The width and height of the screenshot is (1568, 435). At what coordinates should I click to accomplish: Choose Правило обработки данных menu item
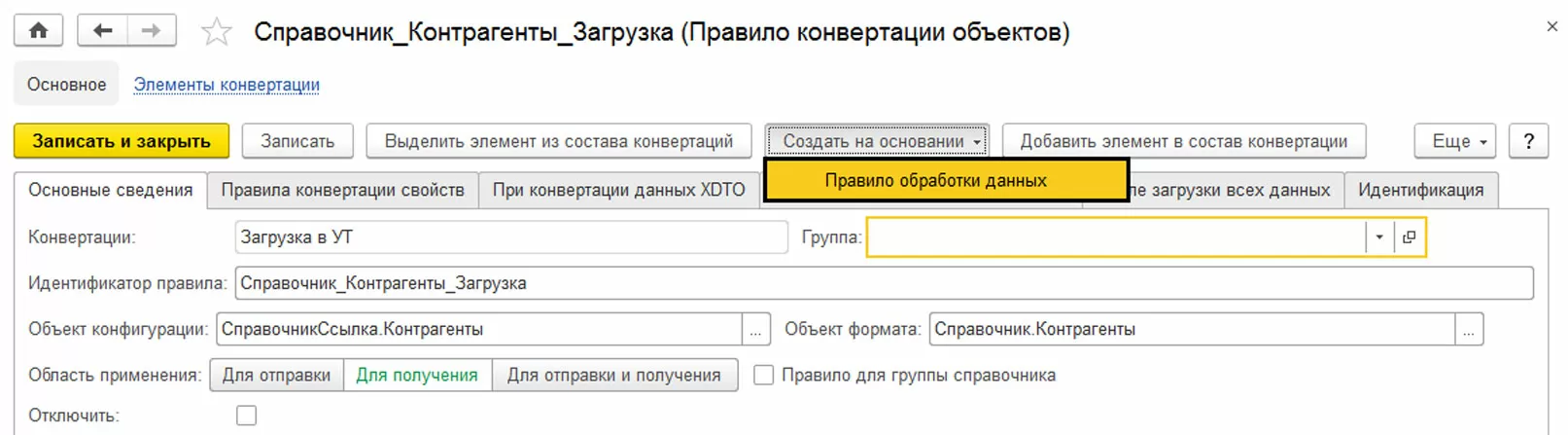(x=935, y=180)
